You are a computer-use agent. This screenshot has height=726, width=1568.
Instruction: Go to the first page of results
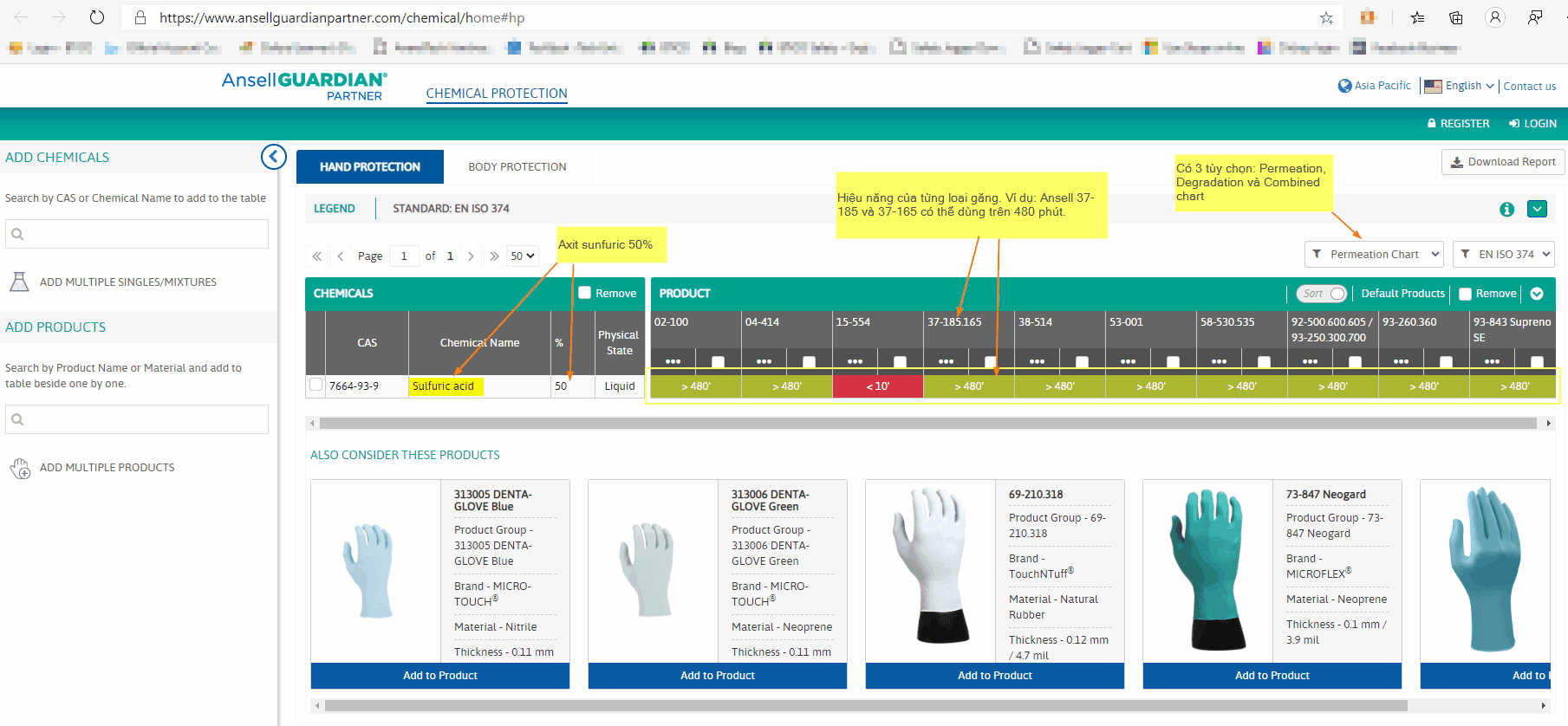pyautogui.click(x=317, y=256)
